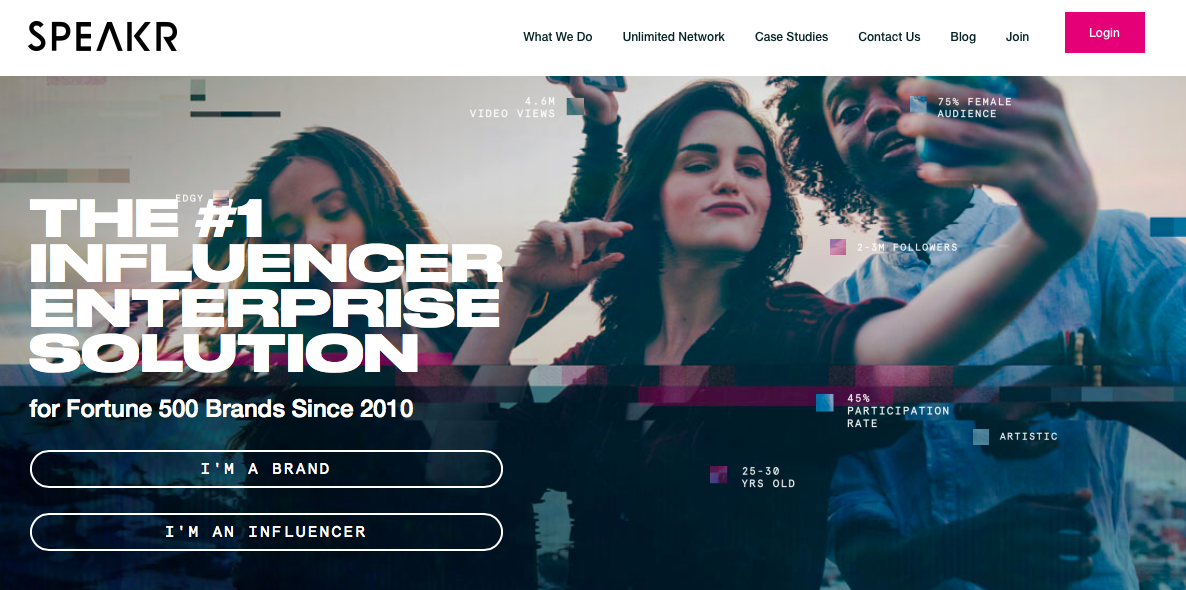Choose the I'M A BRAND button

[266, 469]
